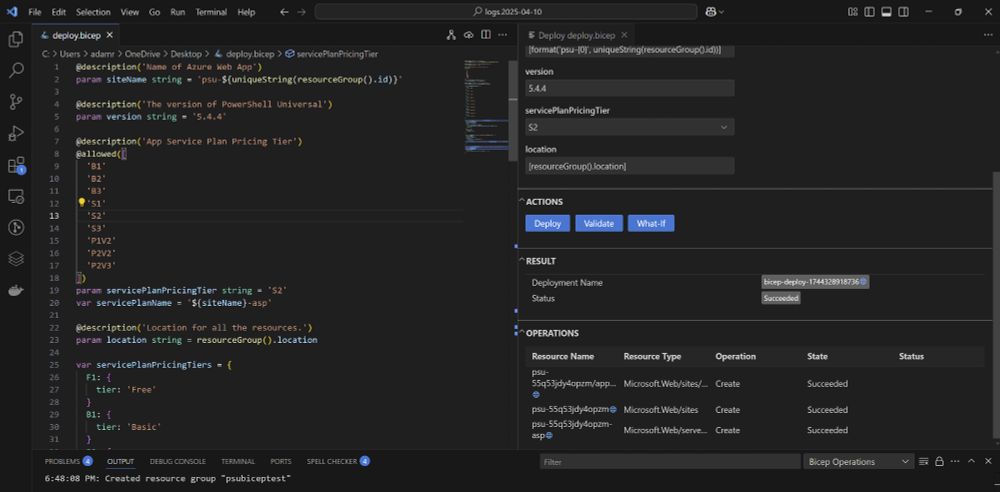Viewport: 1000px width, 492px height.
Task: Toggle output auto-scroll lock
Action: tap(939, 461)
